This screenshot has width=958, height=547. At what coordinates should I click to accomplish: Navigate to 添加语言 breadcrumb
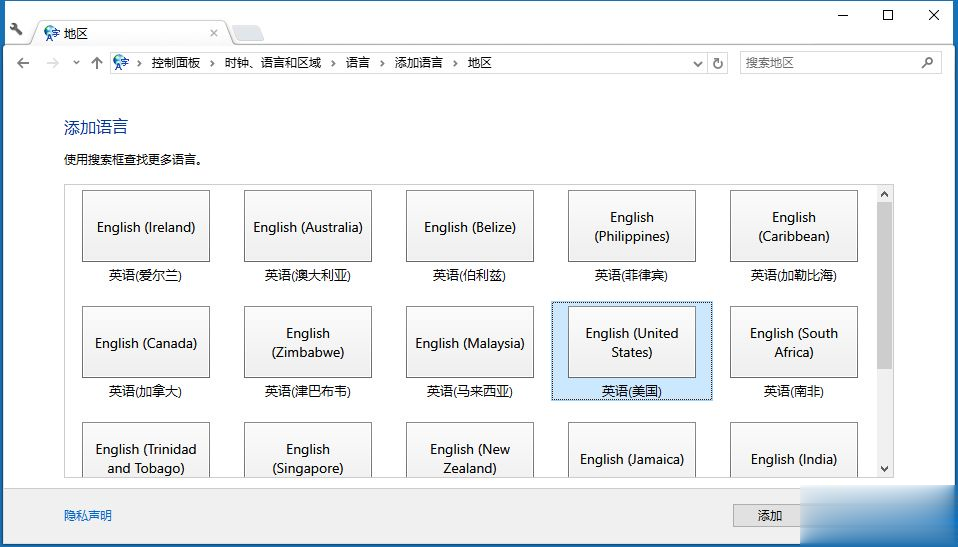419,63
